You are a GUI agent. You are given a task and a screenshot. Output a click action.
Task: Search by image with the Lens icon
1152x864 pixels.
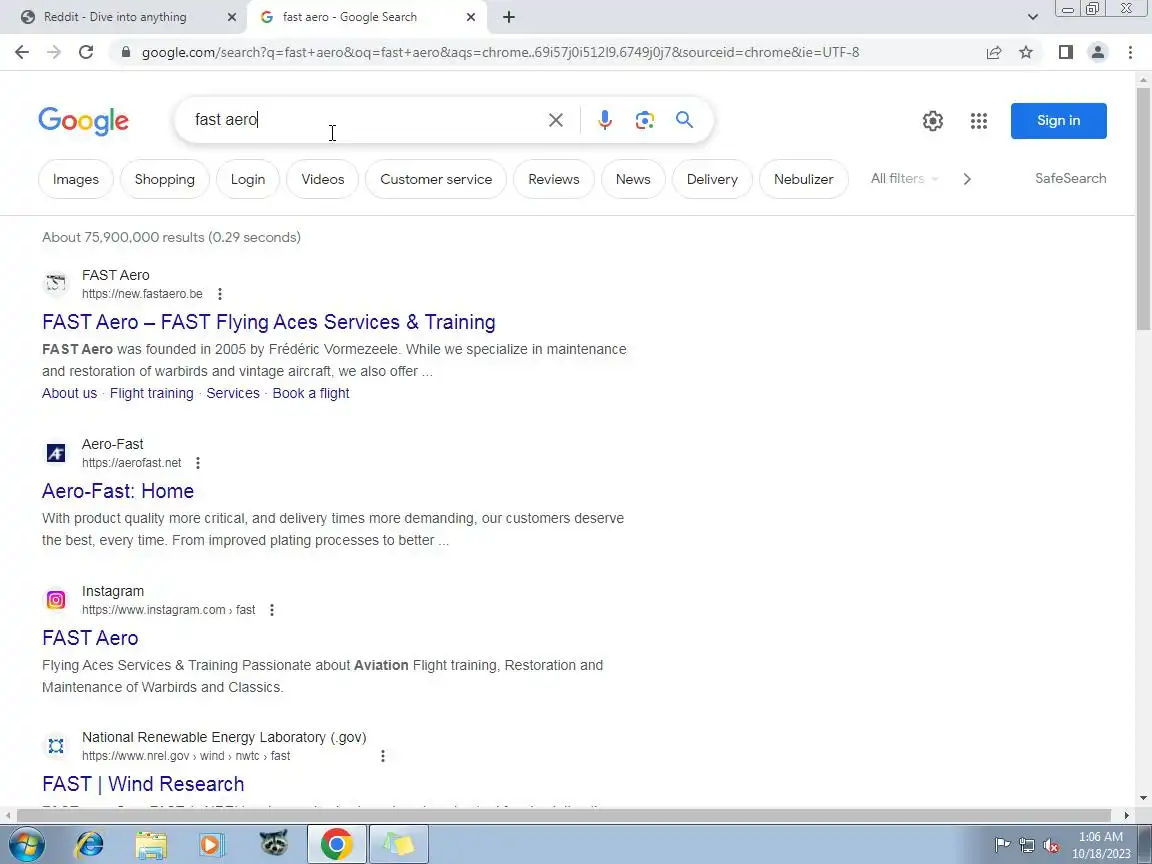(x=644, y=120)
